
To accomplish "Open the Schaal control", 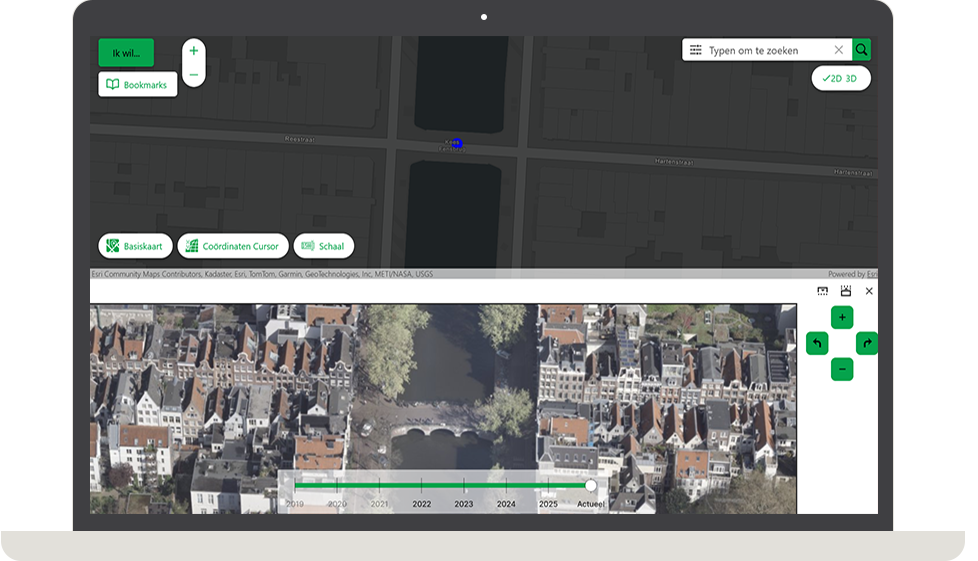I will click(x=323, y=246).
